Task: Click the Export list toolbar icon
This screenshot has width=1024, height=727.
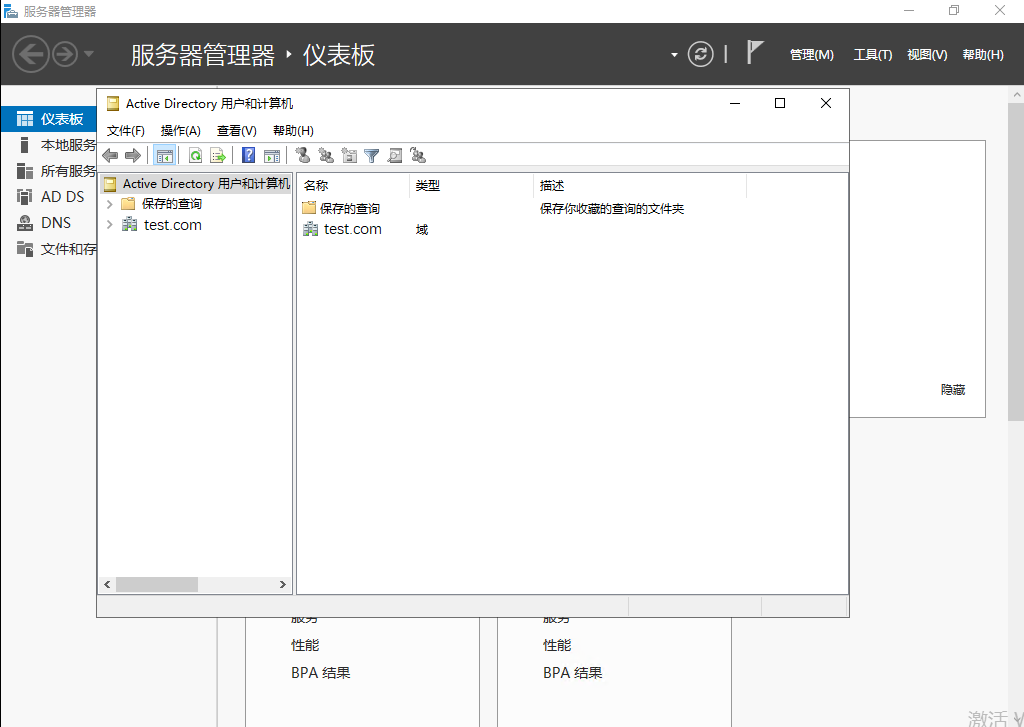Action: (218, 155)
